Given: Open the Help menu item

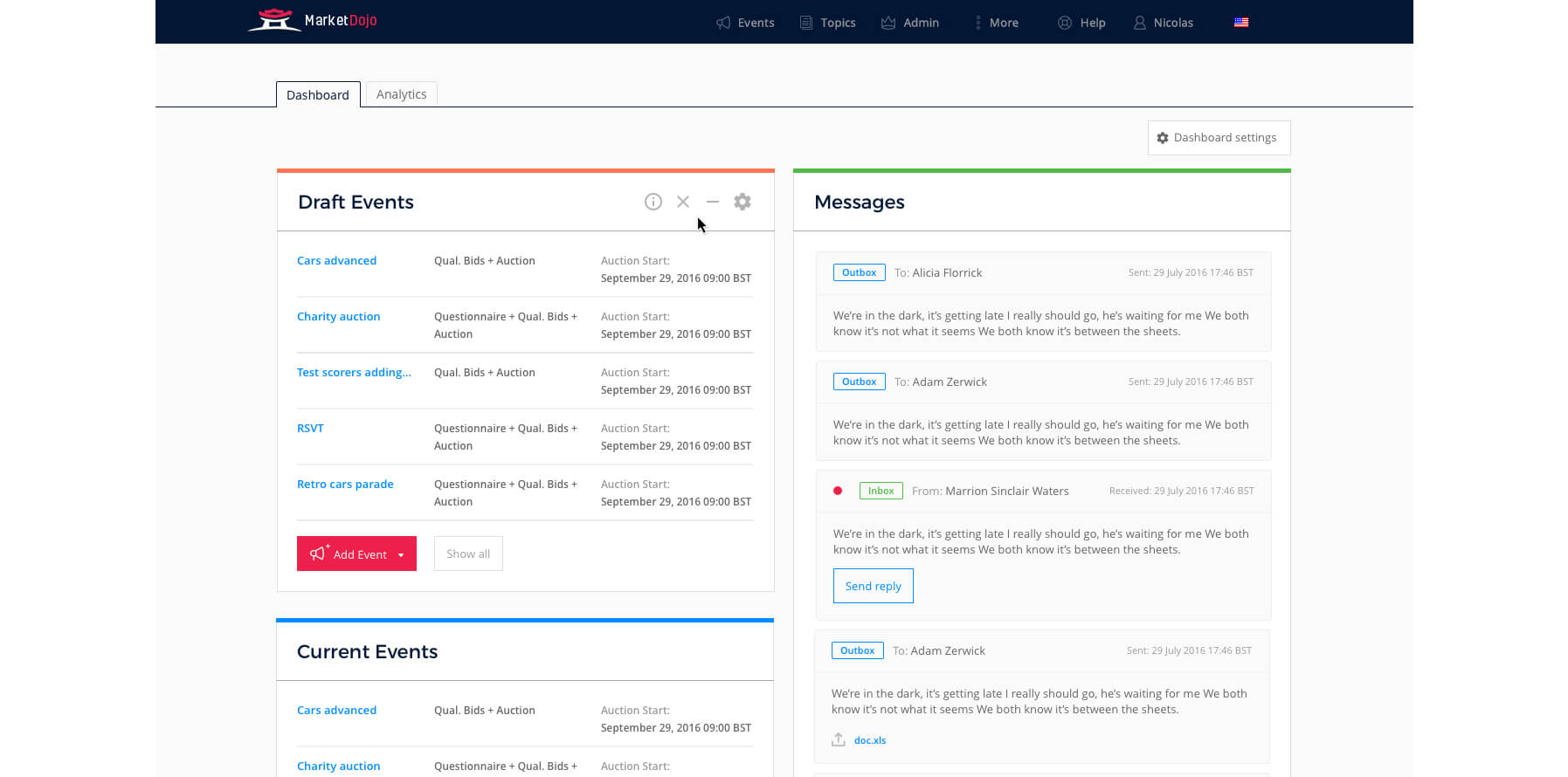Looking at the screenshot, I should 1081,23.
